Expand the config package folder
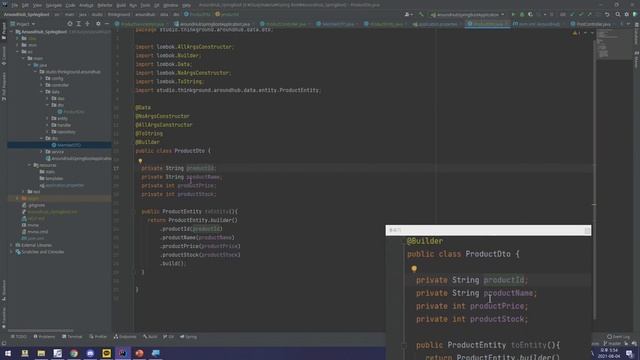640x360 pixels. [x=41, y=78]
